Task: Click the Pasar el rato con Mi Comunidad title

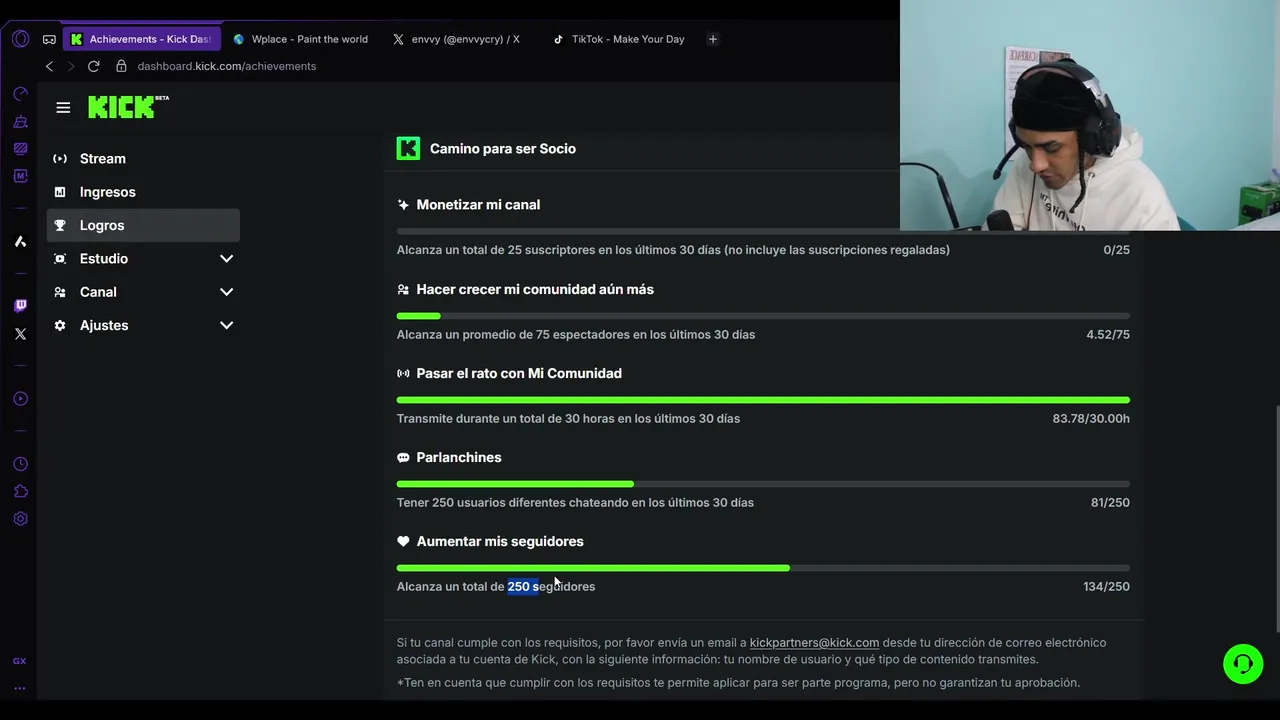Action: [519, 373]
